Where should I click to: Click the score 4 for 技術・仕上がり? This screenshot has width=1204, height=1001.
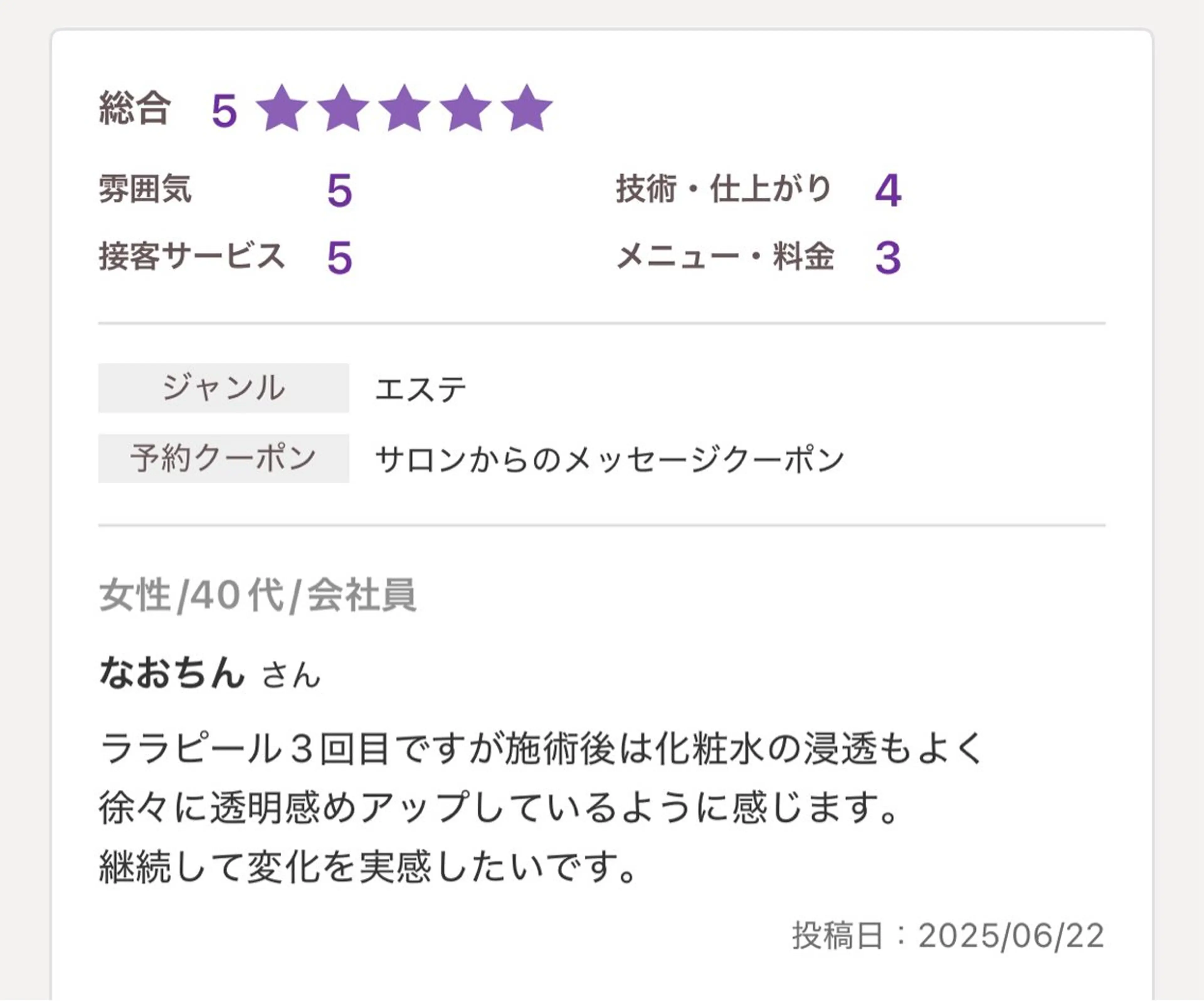(888, 190)
